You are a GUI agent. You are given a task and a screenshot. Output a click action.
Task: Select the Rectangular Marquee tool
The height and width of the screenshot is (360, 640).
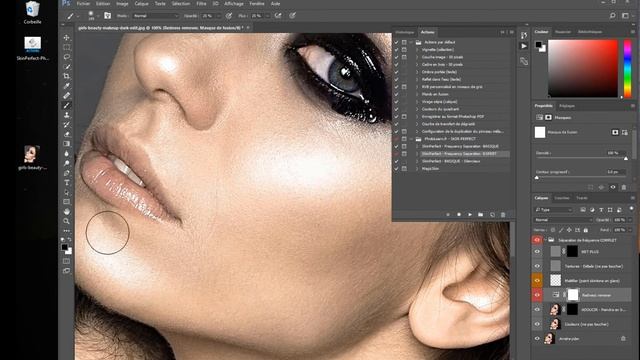[x=67, y=47]
